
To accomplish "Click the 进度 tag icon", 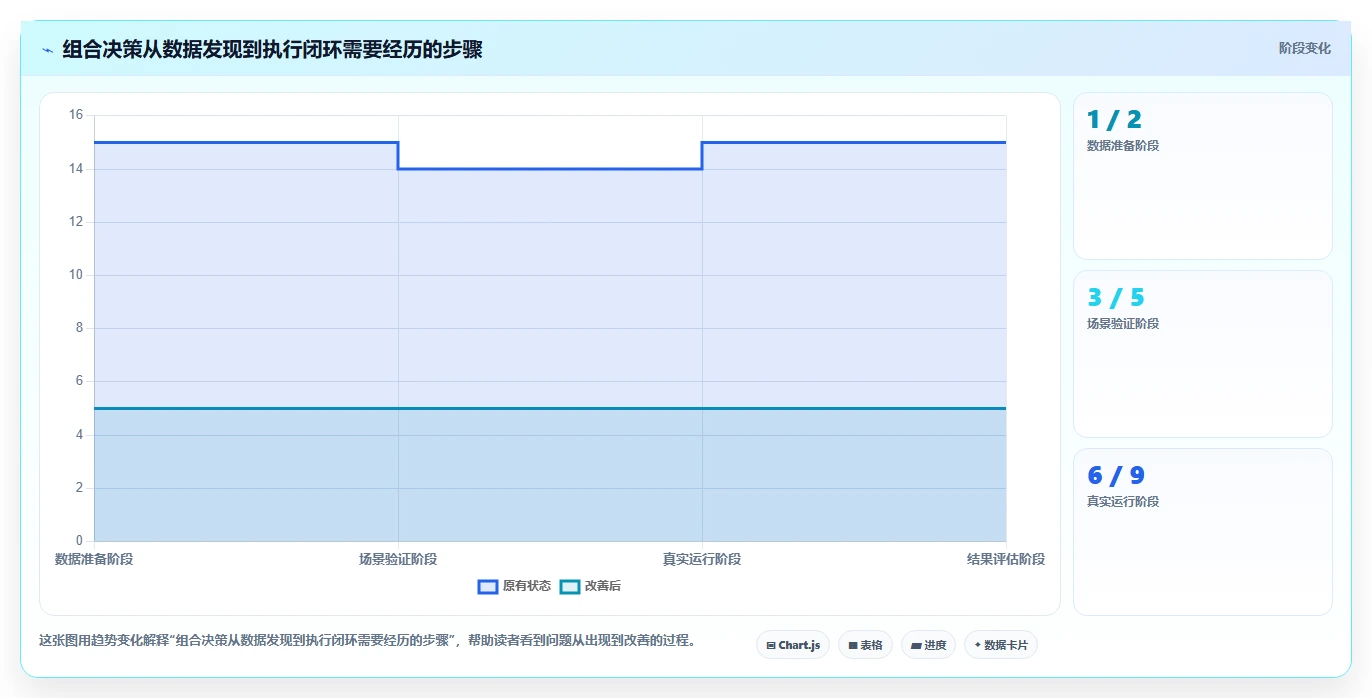I will tap(916, 646).
